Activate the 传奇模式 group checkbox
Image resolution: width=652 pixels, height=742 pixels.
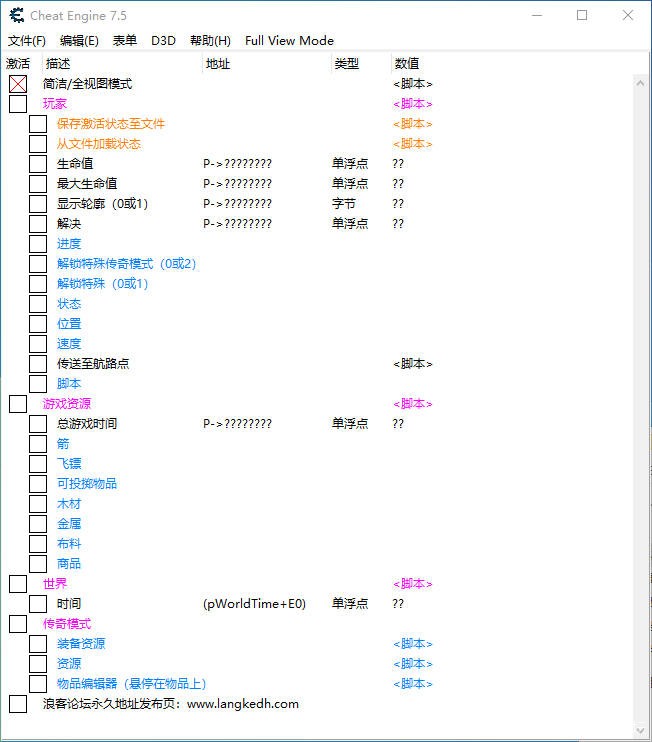click(18, 624)
